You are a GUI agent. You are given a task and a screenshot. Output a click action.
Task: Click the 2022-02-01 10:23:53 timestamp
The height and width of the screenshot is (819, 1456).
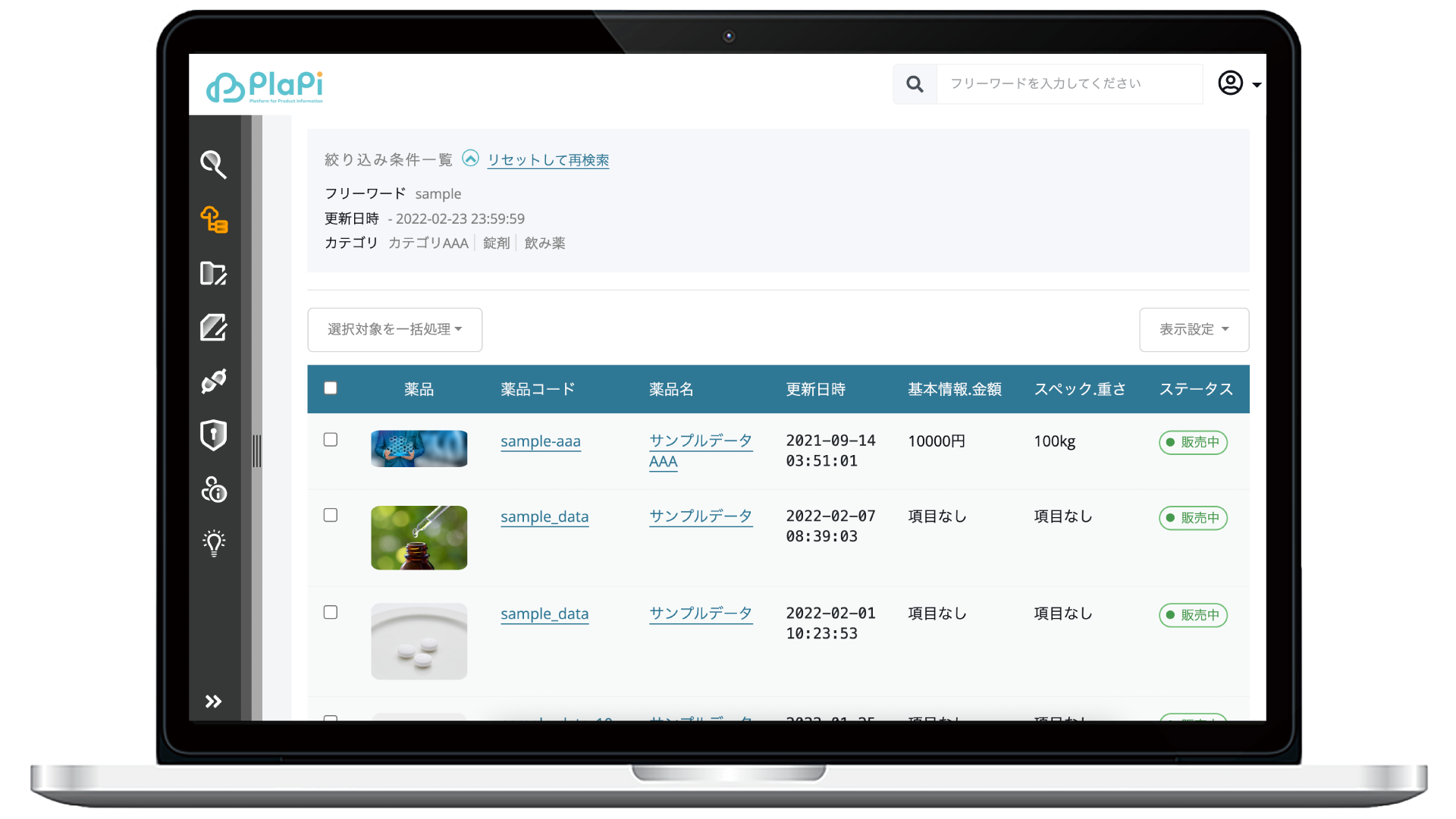pos(830,623)
